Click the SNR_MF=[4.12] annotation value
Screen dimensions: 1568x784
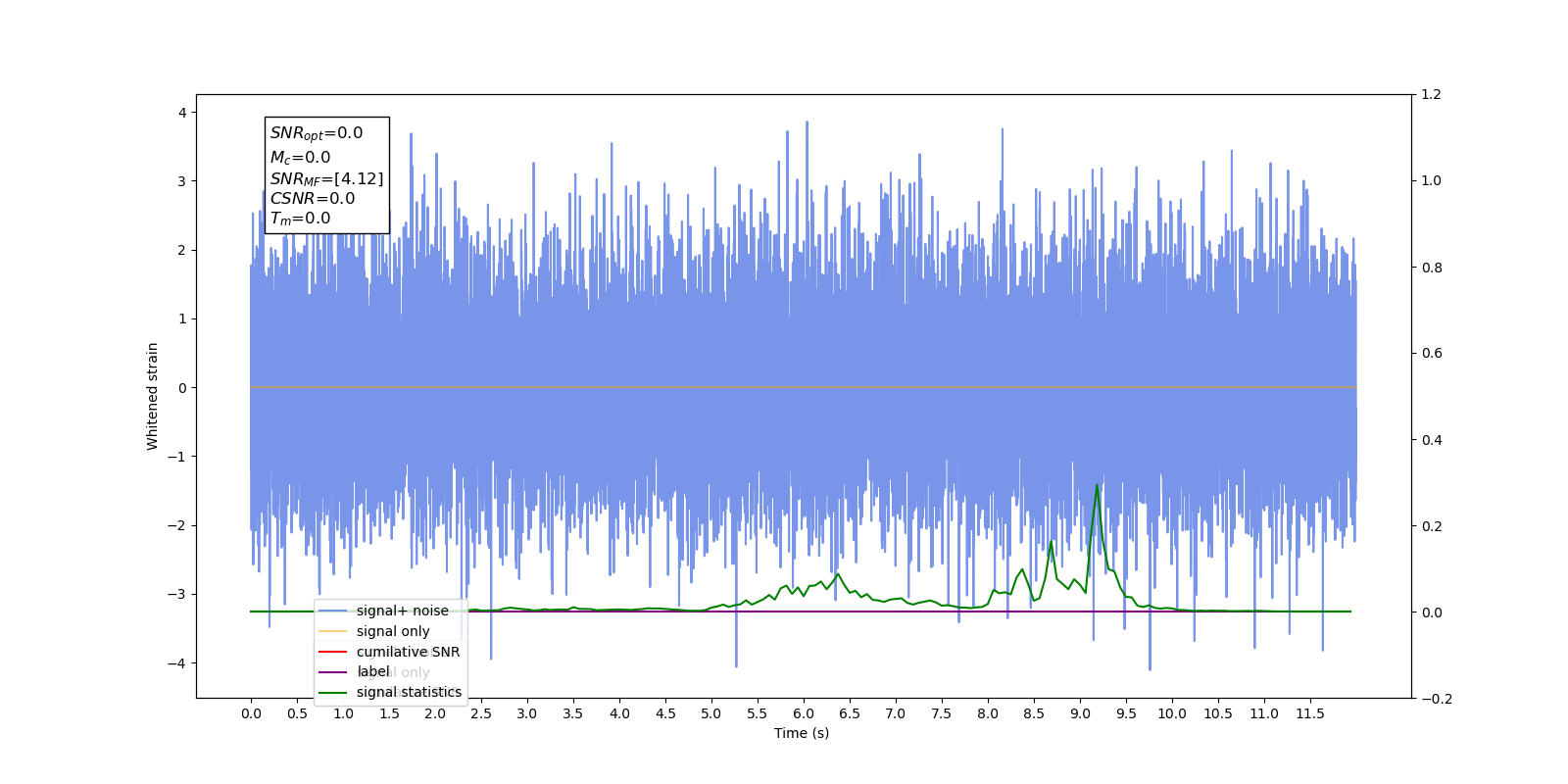(x=326, y=178)
